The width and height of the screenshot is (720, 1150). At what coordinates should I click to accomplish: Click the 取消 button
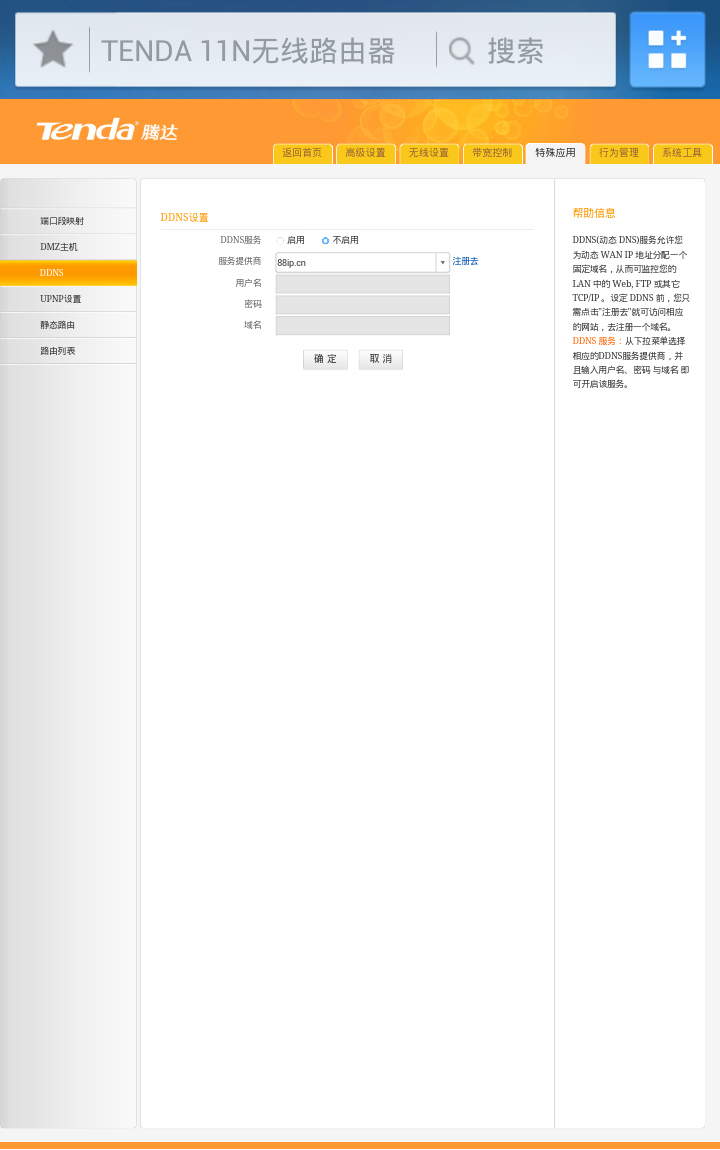(381, 359)
